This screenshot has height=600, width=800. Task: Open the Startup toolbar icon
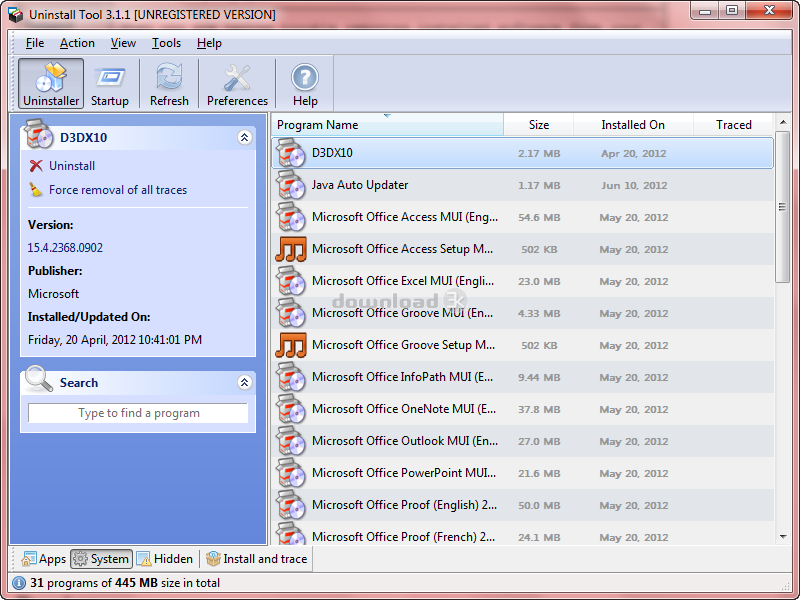coord(109,77)
